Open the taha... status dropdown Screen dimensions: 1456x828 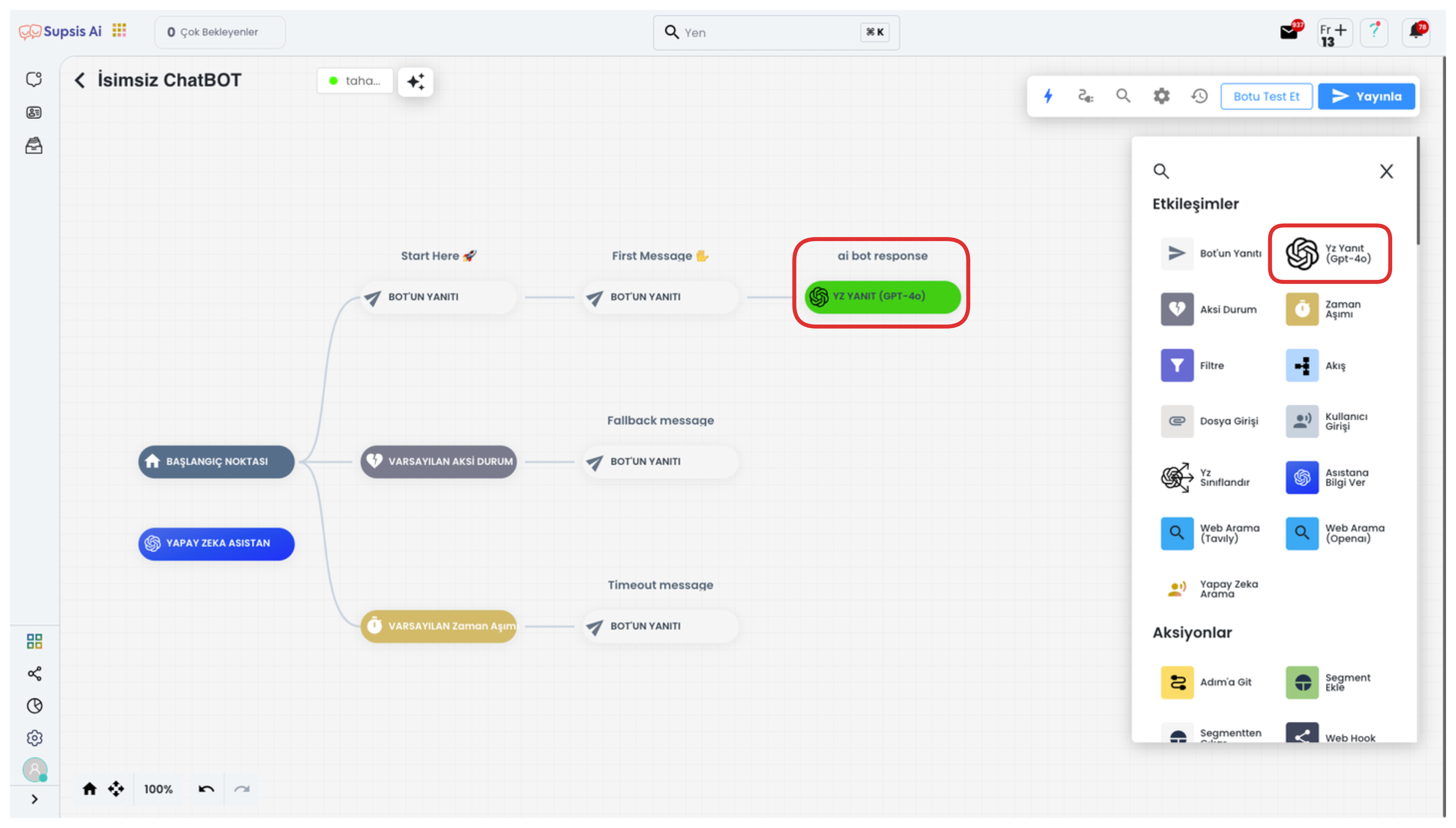355,81
